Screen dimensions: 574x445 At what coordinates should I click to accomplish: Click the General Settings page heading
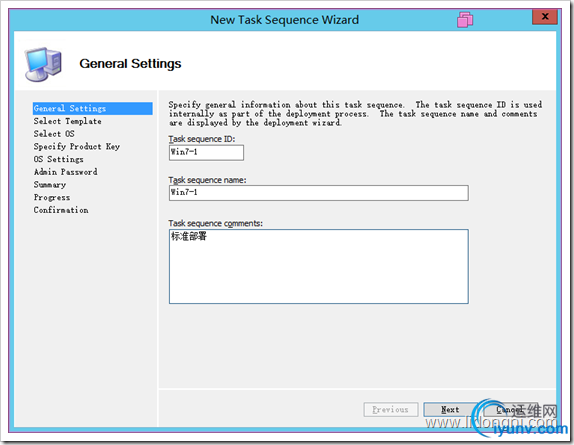(x=130, y=64)
